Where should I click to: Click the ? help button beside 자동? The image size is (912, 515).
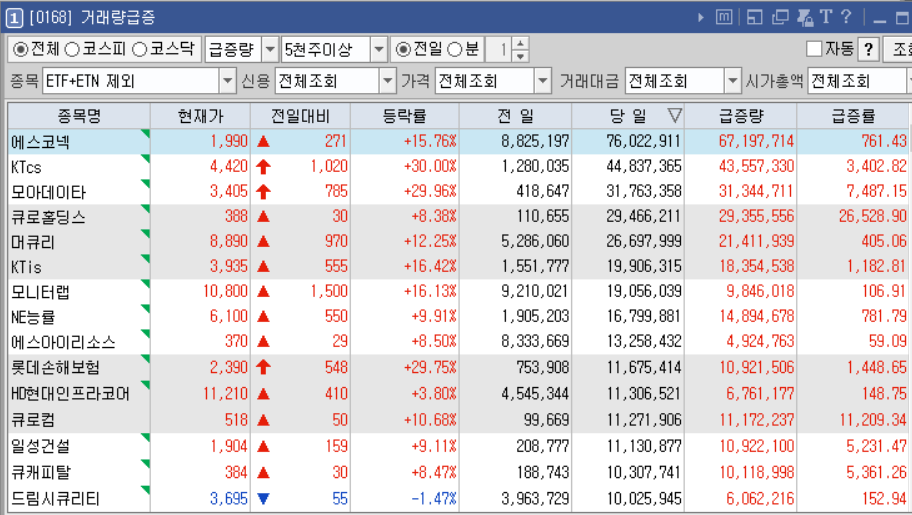[868, 49]
